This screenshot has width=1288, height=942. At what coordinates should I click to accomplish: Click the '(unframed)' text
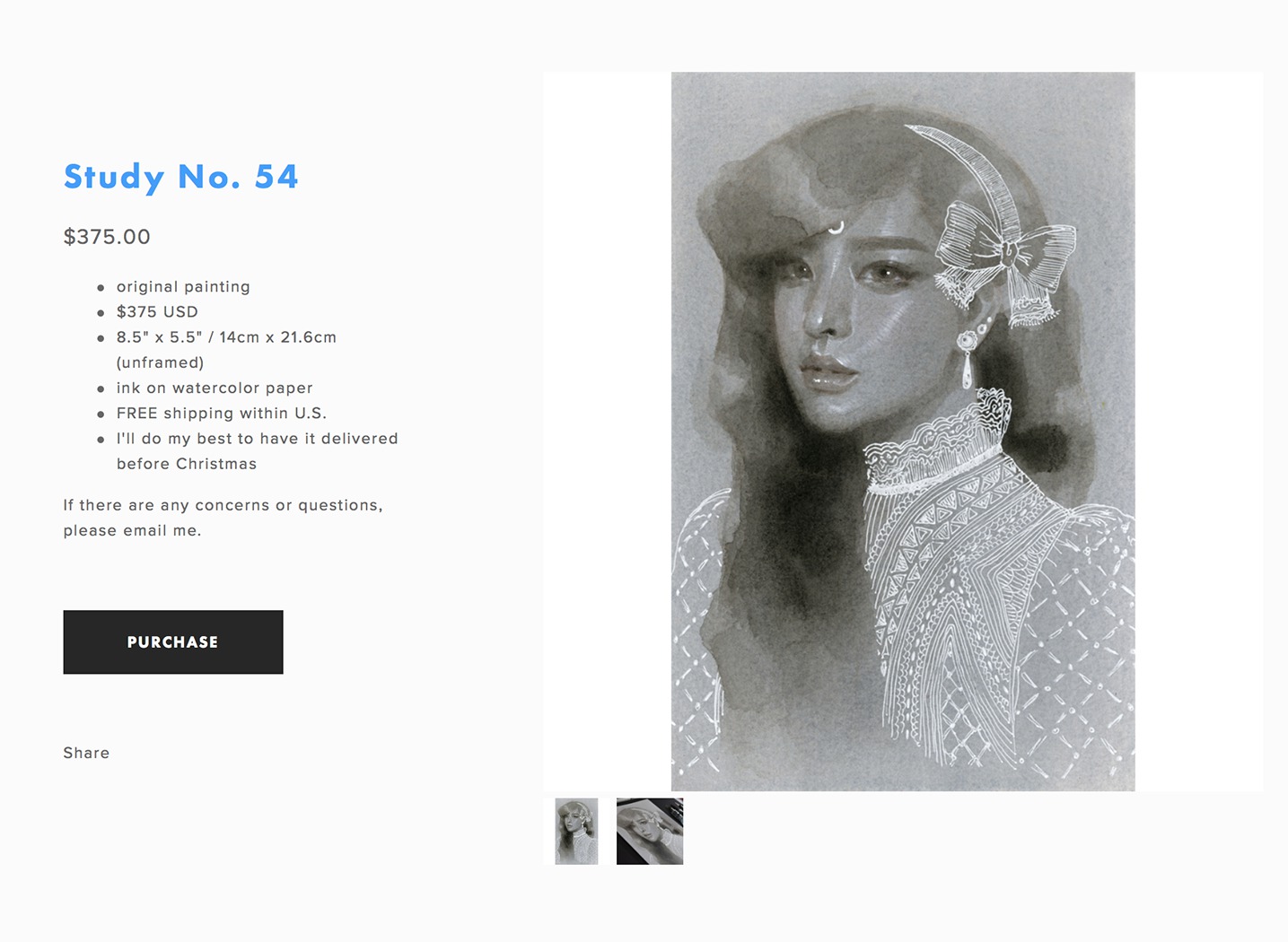pyautogui.click(x=160, y=362)
